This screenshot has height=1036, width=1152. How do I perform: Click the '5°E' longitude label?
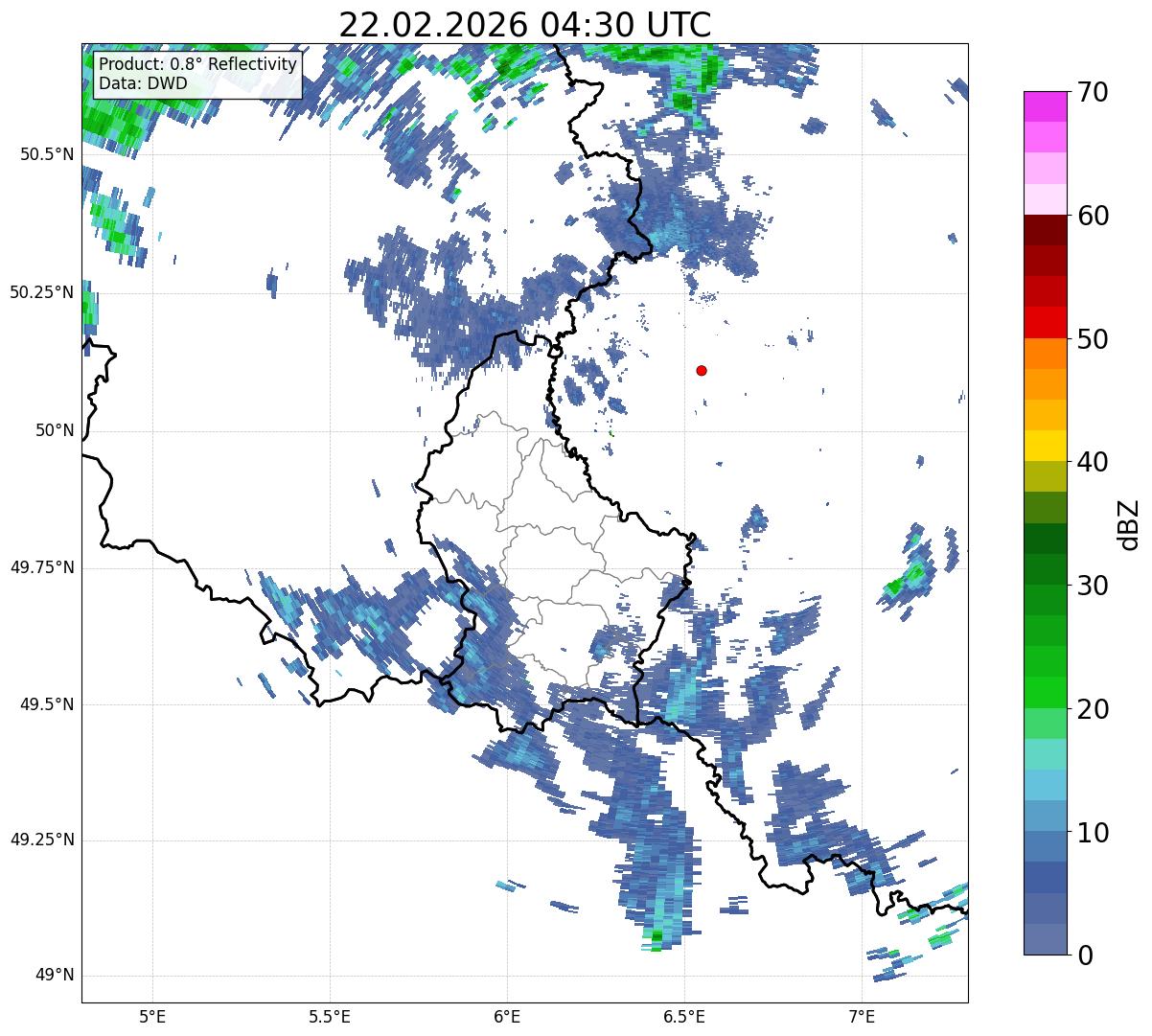pos(152,1016)
